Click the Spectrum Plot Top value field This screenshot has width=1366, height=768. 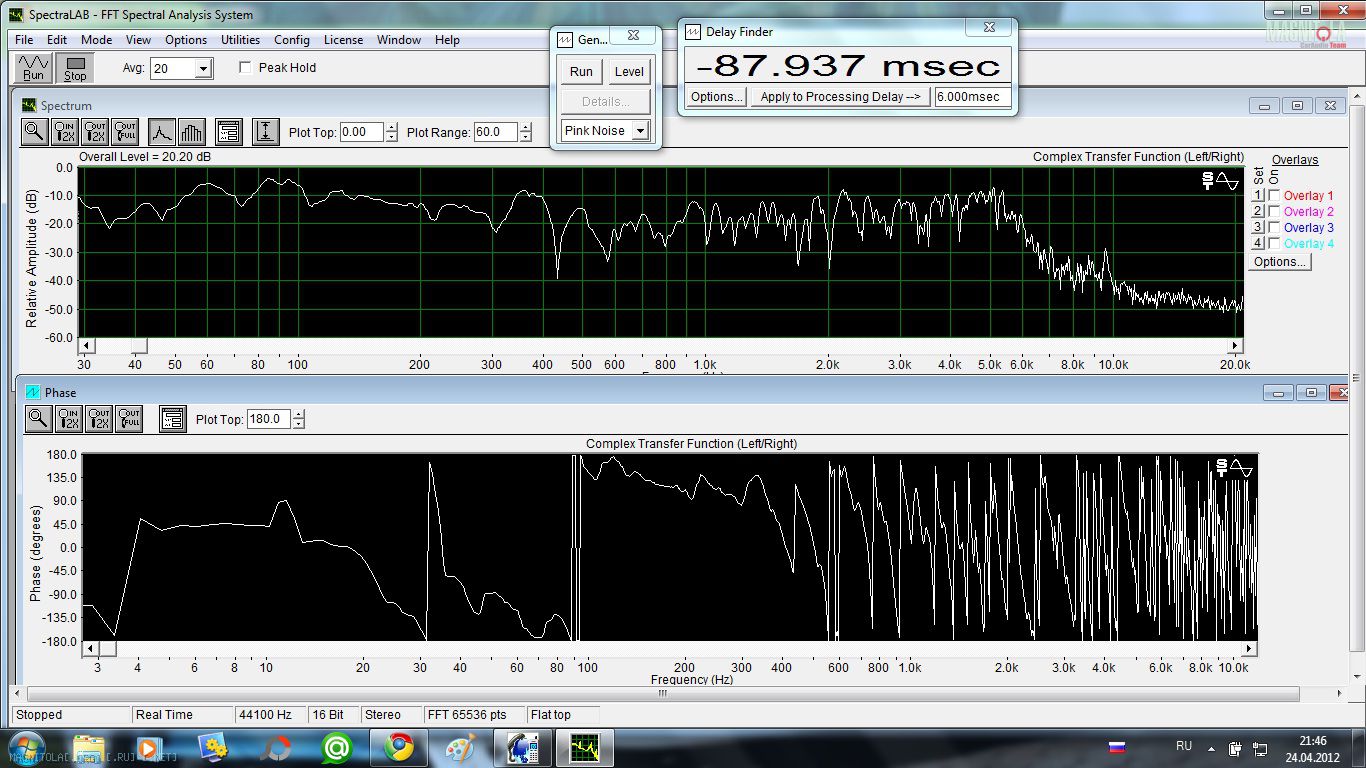click(x=362, y=132)
